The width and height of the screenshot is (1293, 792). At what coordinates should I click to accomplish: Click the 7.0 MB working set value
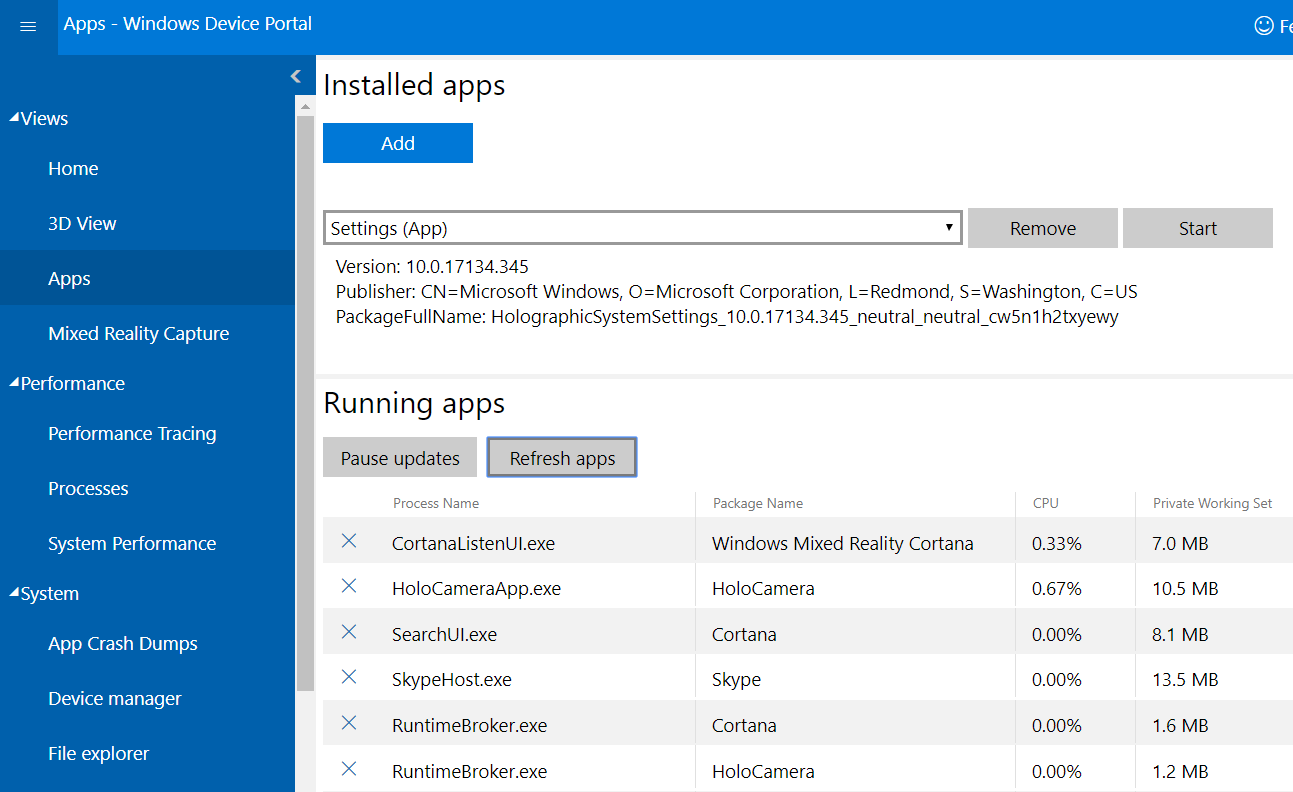[1180, 544]
